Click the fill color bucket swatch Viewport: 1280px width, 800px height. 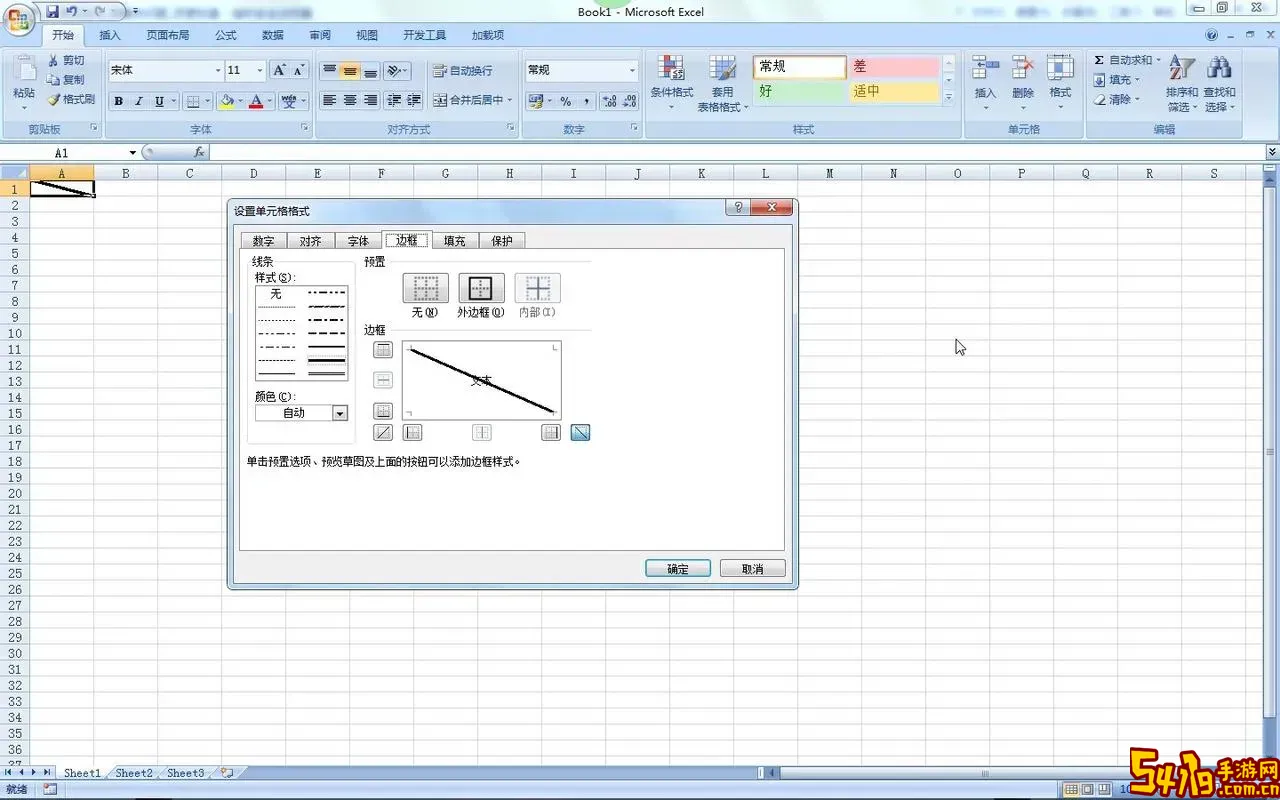click(227, 101)
